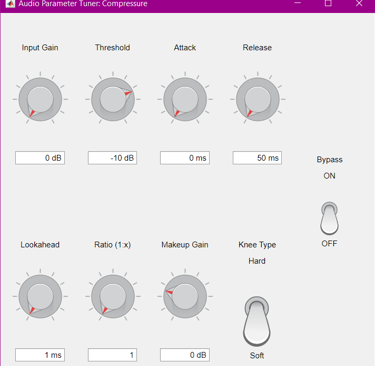Click the Makeup Gain knob
Viewport: 375px width, 366px height.
pyautogui.click(x=185, y=296)
